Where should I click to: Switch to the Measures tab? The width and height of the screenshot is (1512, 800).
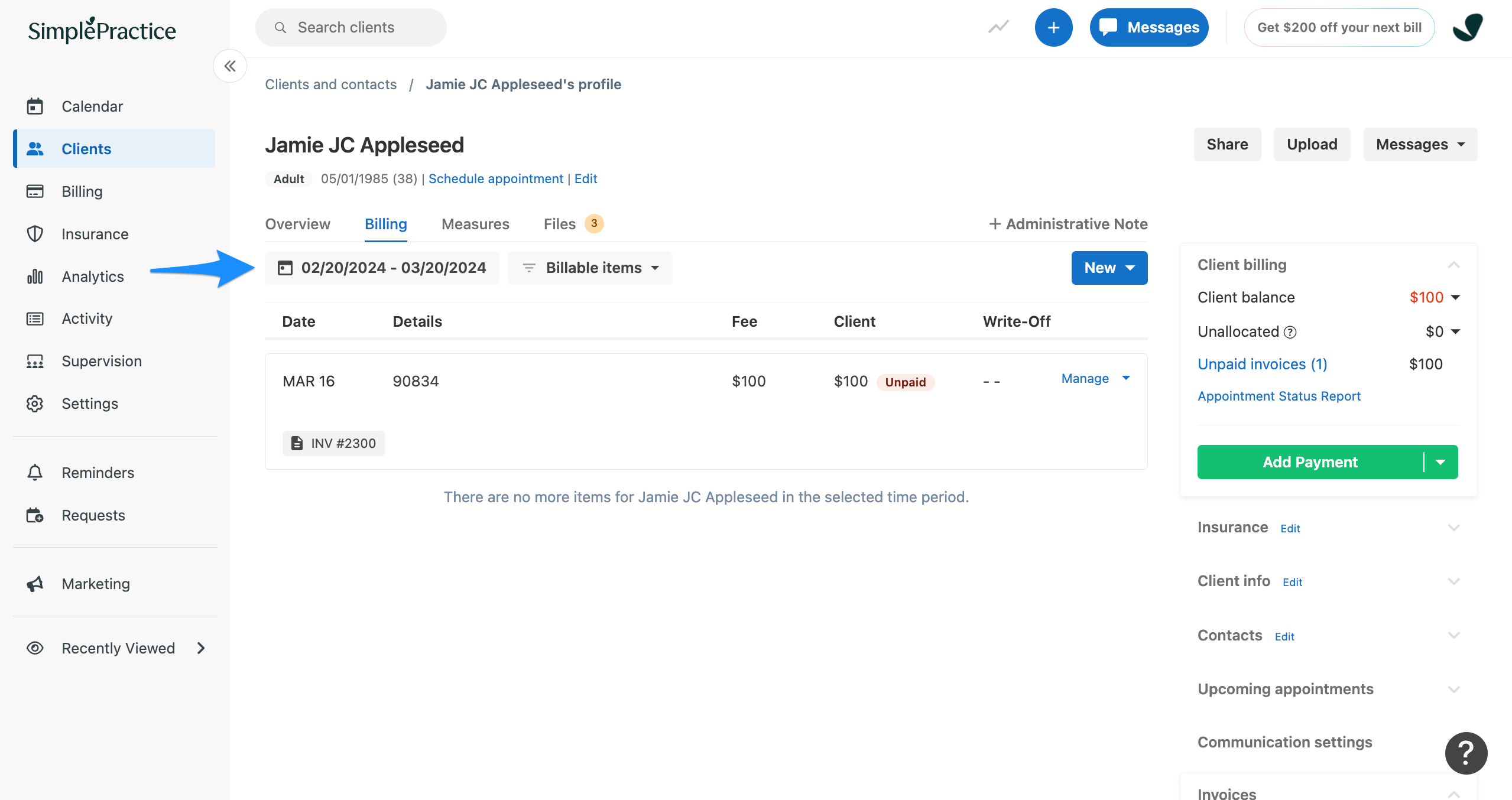point(475,224)
